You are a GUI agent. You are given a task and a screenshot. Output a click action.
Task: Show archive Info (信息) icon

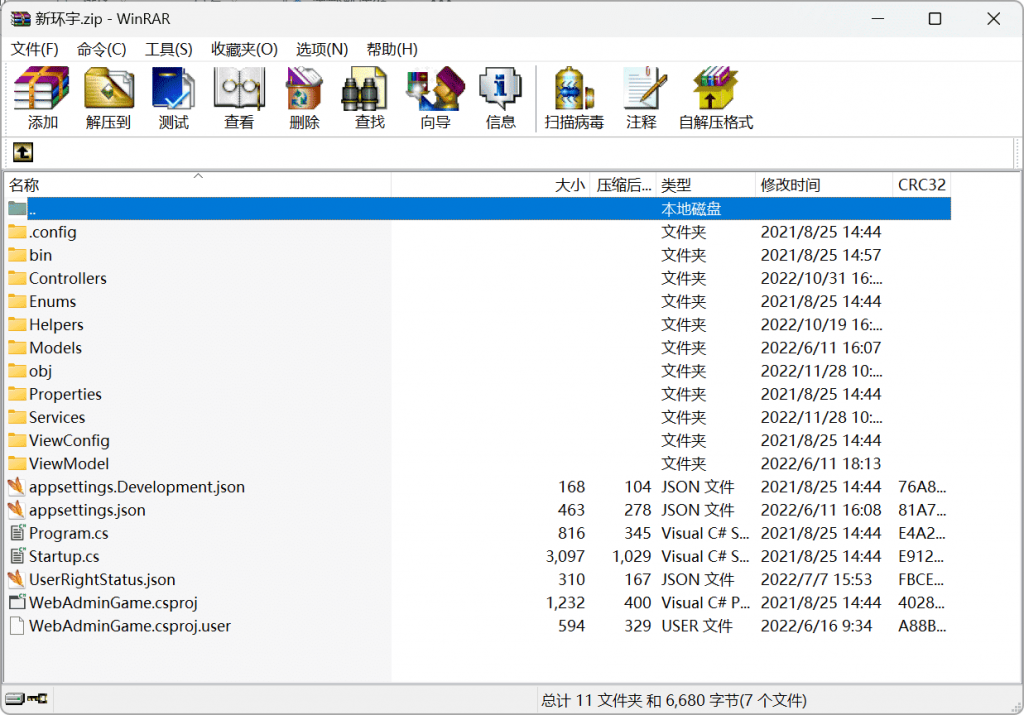point(500,98)
